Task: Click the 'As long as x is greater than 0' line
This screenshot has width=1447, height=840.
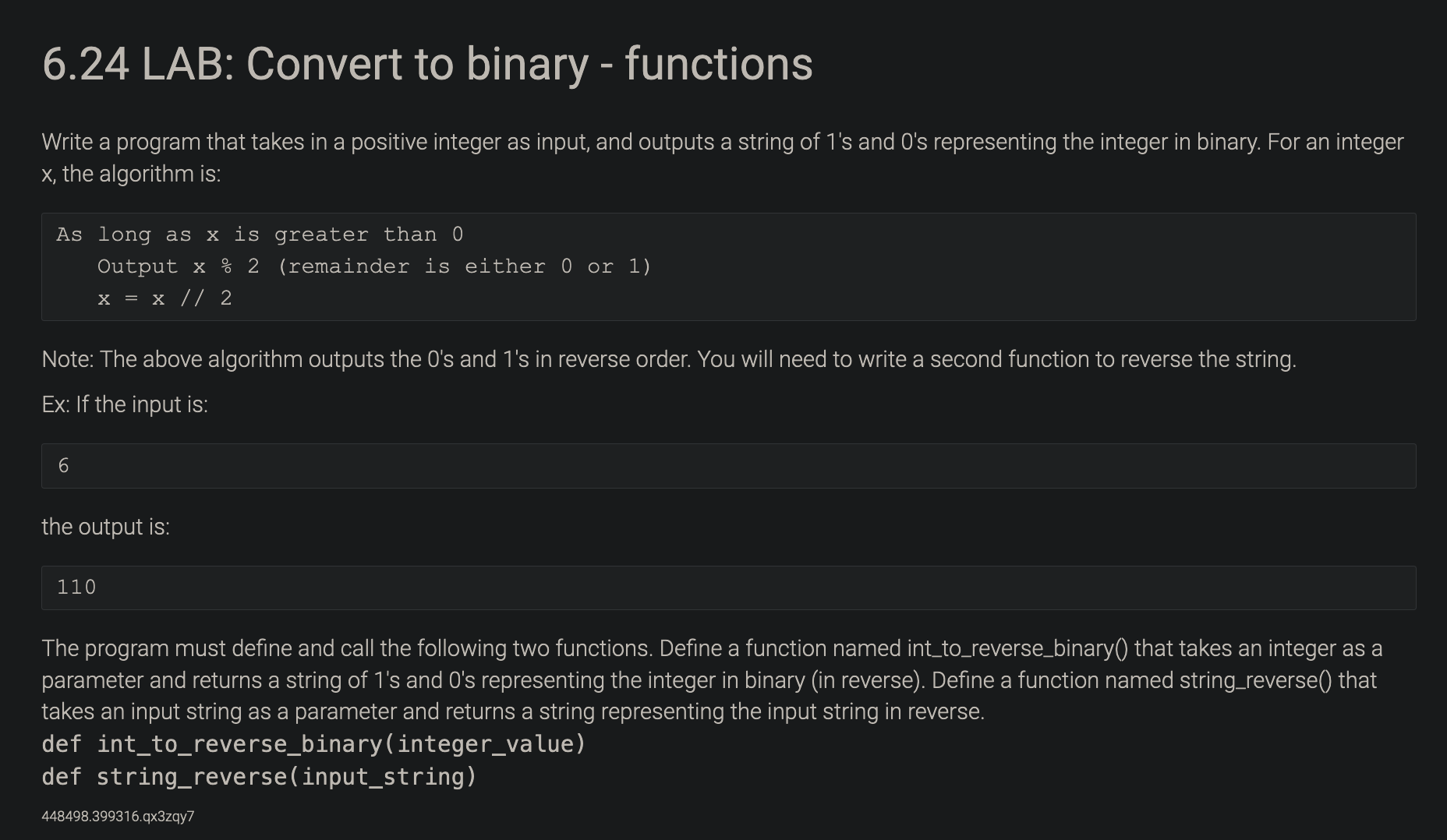Action: point(260,235)
